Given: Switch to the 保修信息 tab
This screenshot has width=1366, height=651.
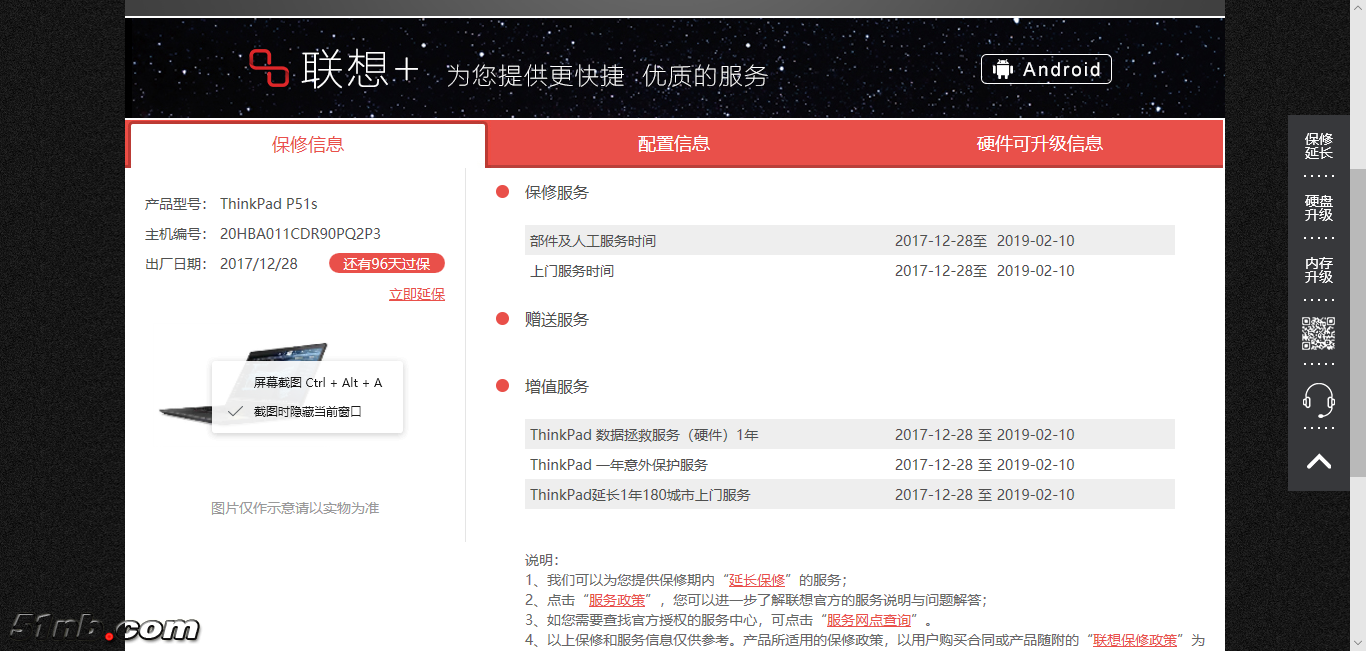Looking at the screenshot, I should pyautogui.click(x=308, y=145).
